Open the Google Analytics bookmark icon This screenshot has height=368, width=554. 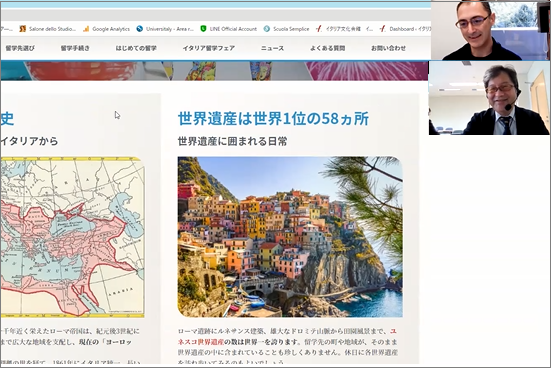(x=86, y=29)
